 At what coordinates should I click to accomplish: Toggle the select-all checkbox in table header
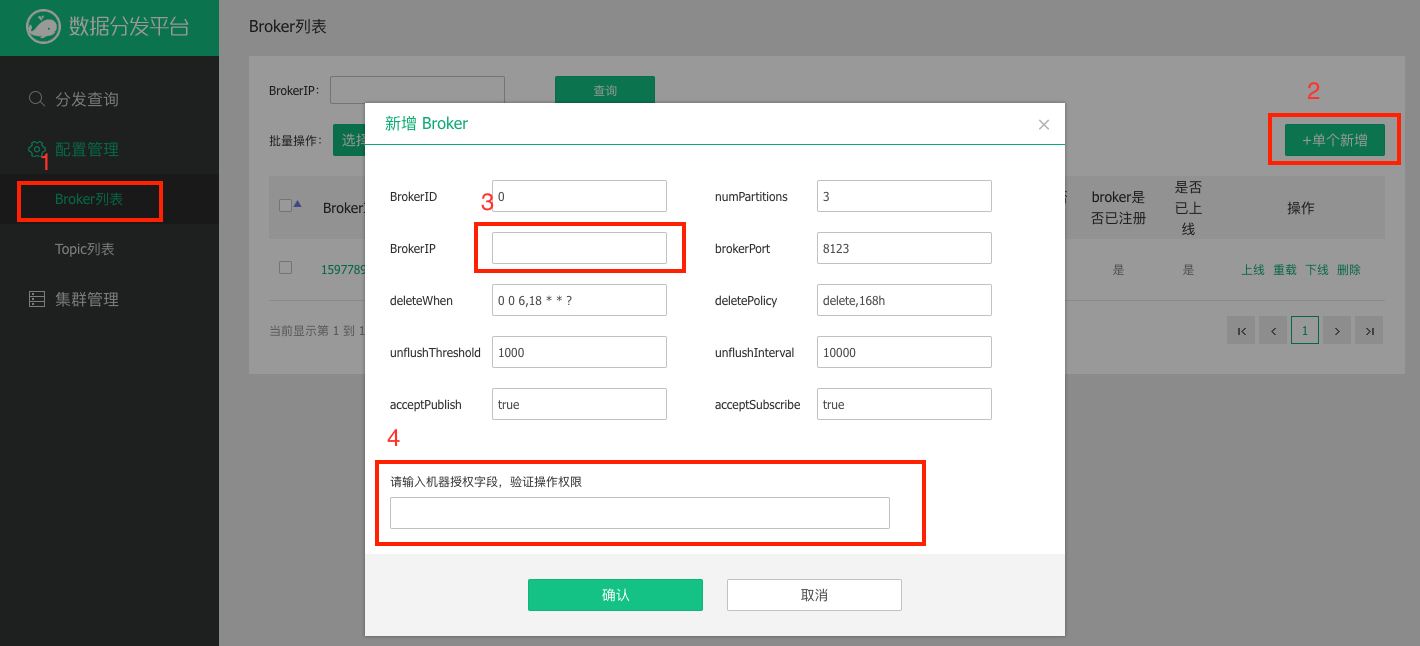click(x=285, y=205)
